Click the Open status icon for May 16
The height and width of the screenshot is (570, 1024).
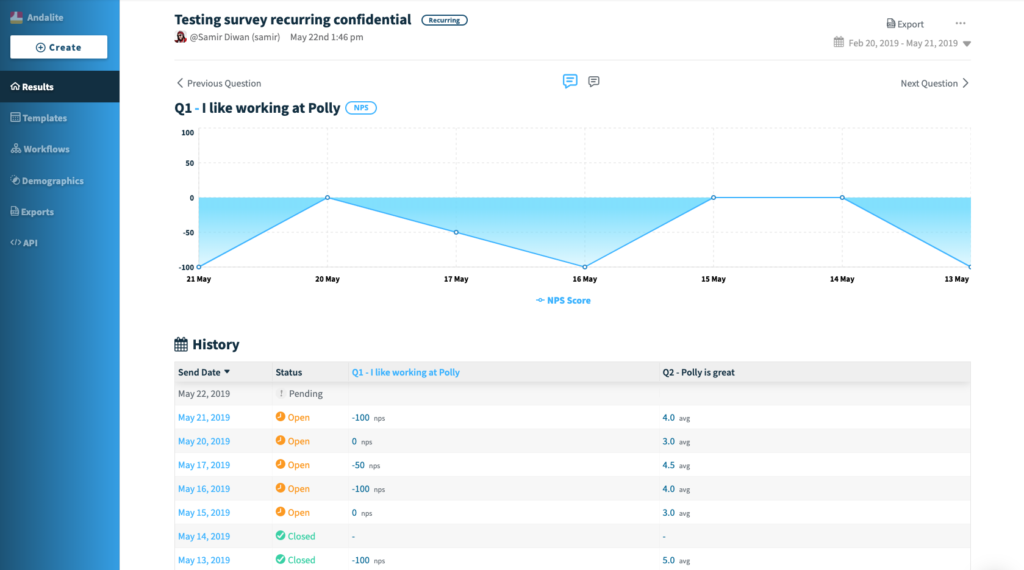[280, 488]
